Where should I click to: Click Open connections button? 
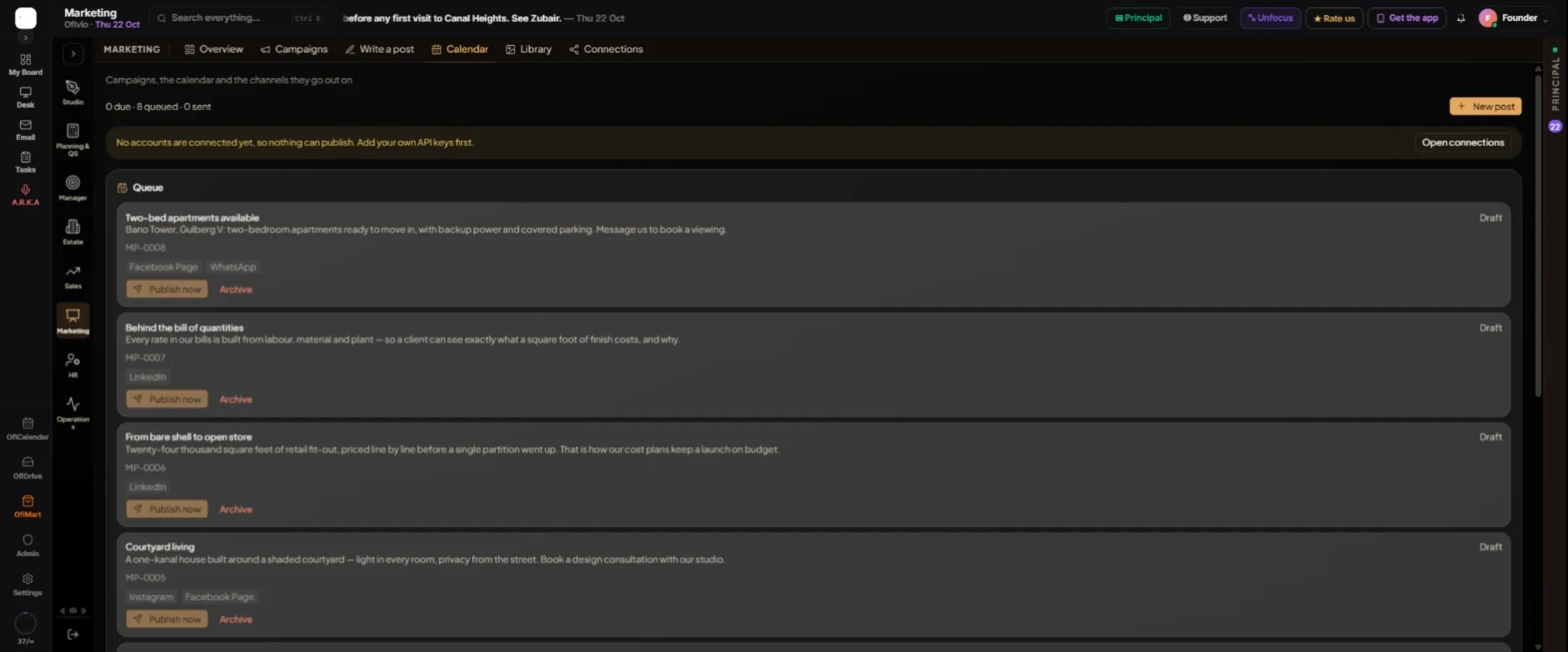click(x=1463, y=143)
